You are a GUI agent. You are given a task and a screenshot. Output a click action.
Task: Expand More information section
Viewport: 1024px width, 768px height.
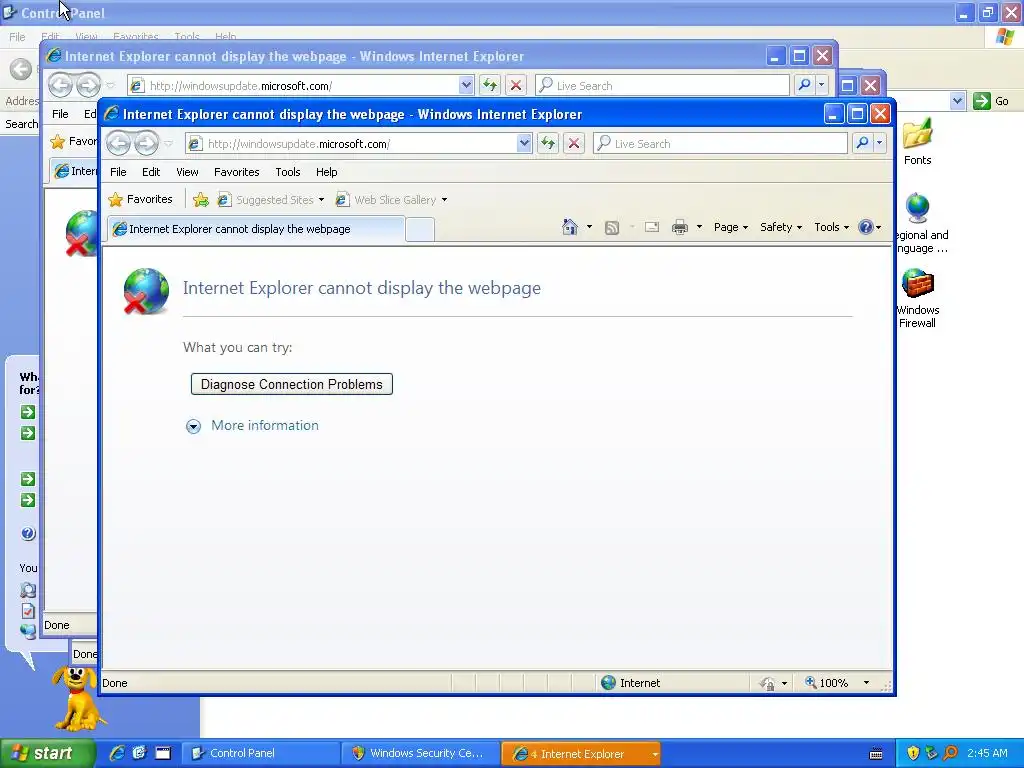tap(193, 426)
